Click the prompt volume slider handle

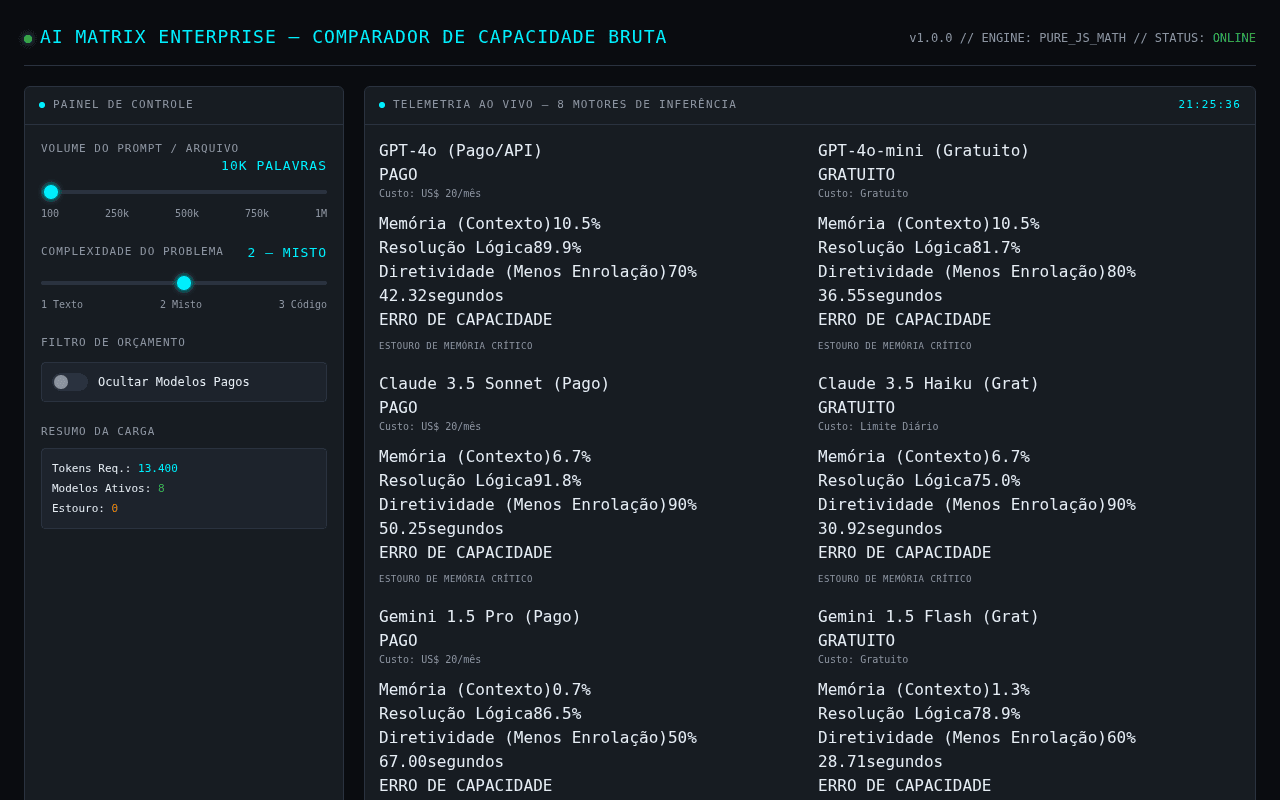51,192
